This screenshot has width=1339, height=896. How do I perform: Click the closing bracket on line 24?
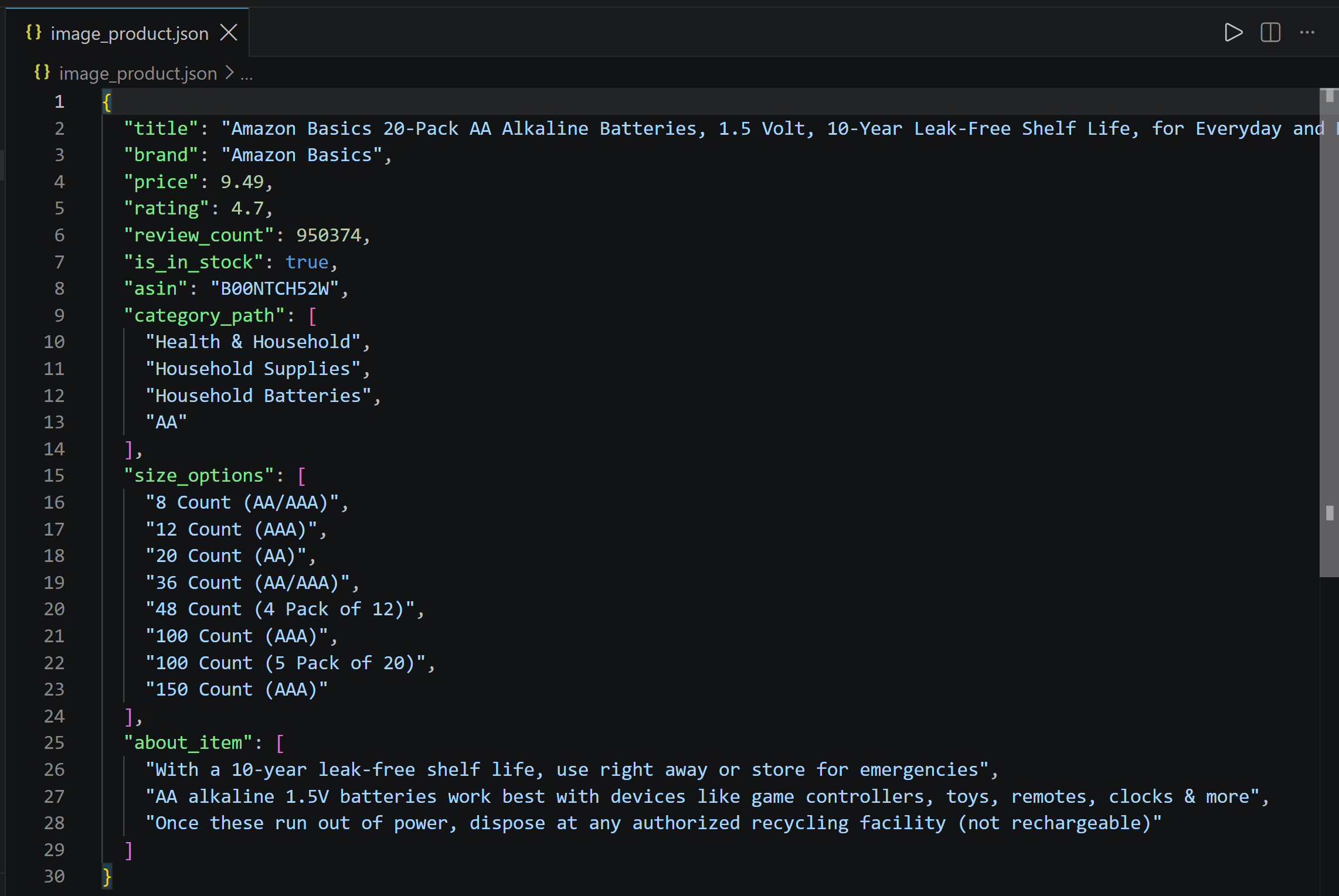tap(129, 717)
